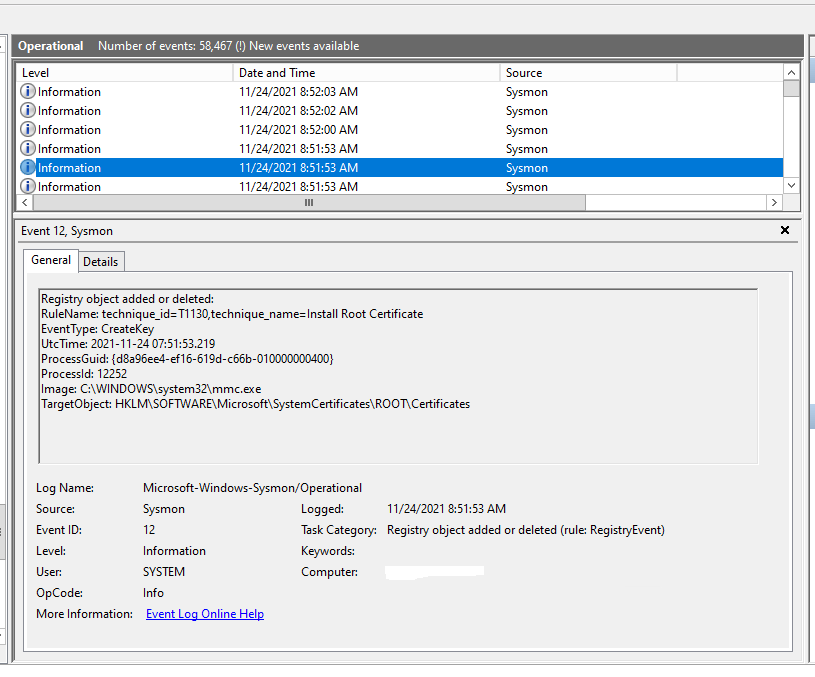815x677 pixels.
Task: Click the Logged value 11/24/2021 8:51:53 AM
Action: click(446, 509)
